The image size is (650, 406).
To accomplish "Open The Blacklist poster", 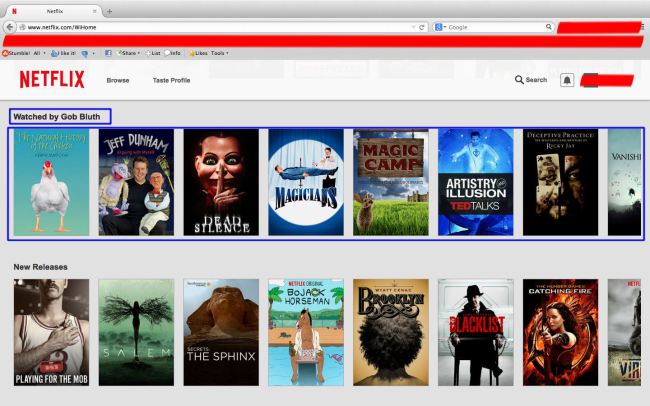I will pyautogui.click(x=476, y=332).
